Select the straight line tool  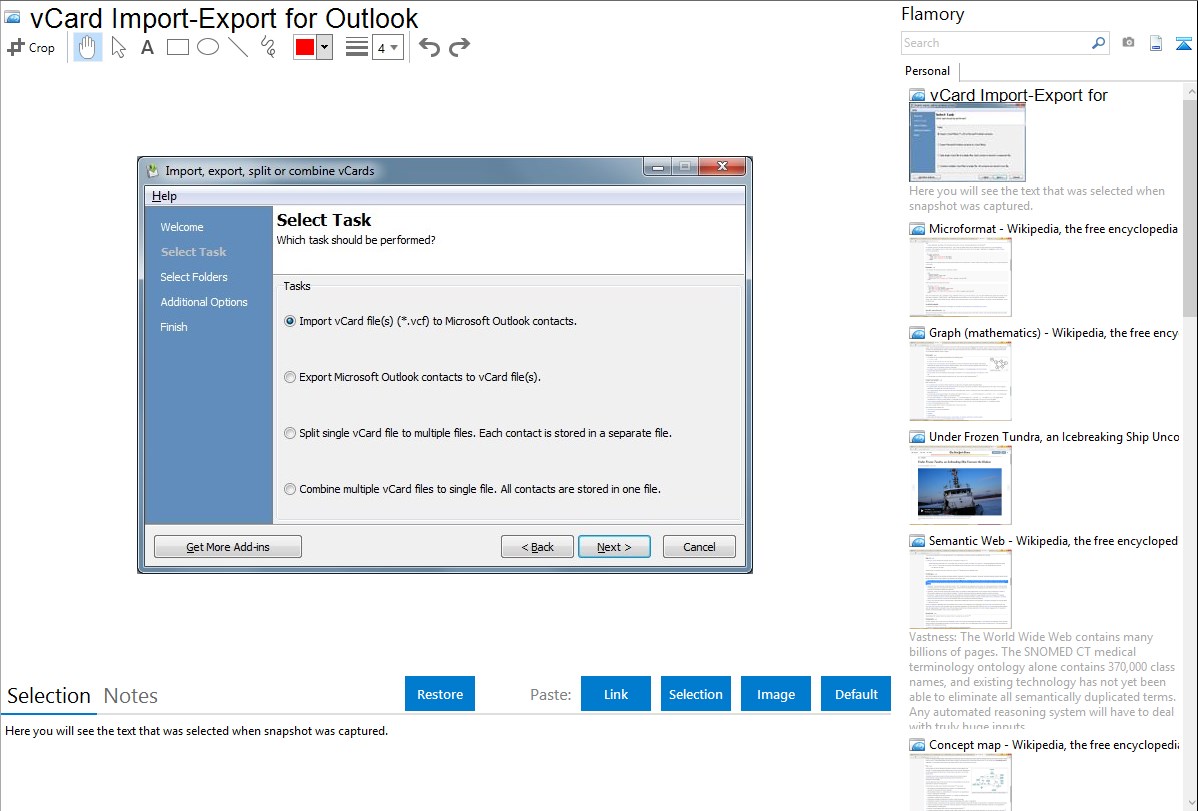(x=238, y=47)
